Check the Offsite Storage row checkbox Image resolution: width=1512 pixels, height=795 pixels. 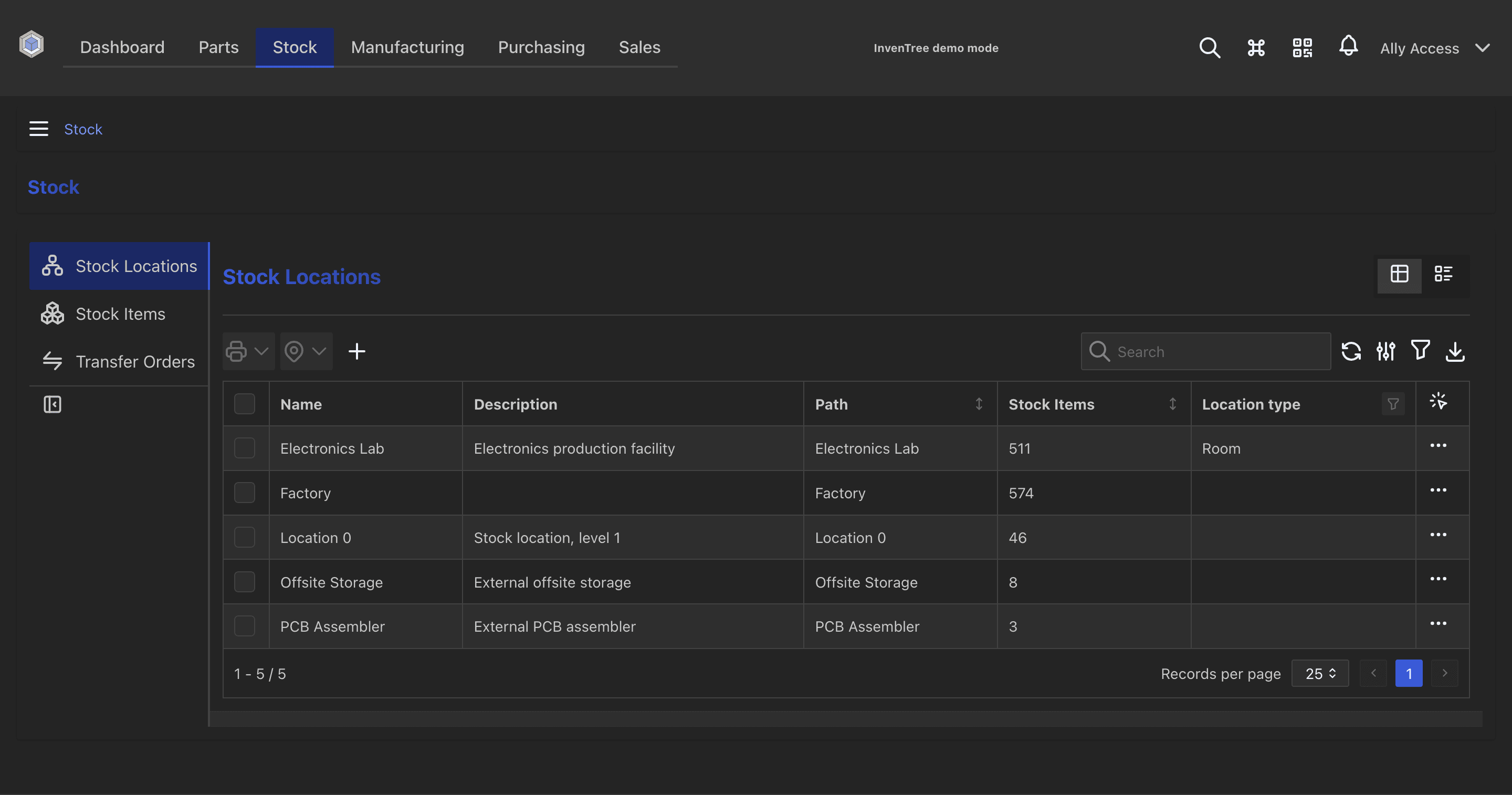(245, 582)
